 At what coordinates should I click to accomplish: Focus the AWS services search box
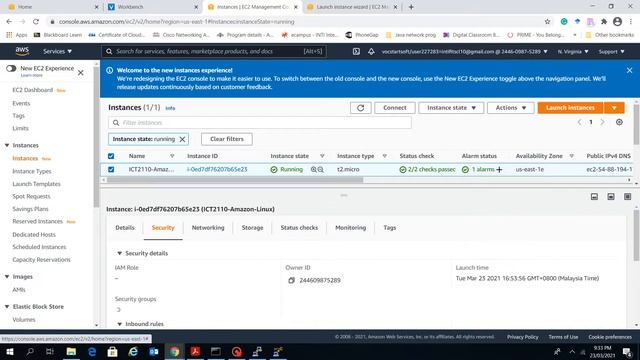click(214, 51)
